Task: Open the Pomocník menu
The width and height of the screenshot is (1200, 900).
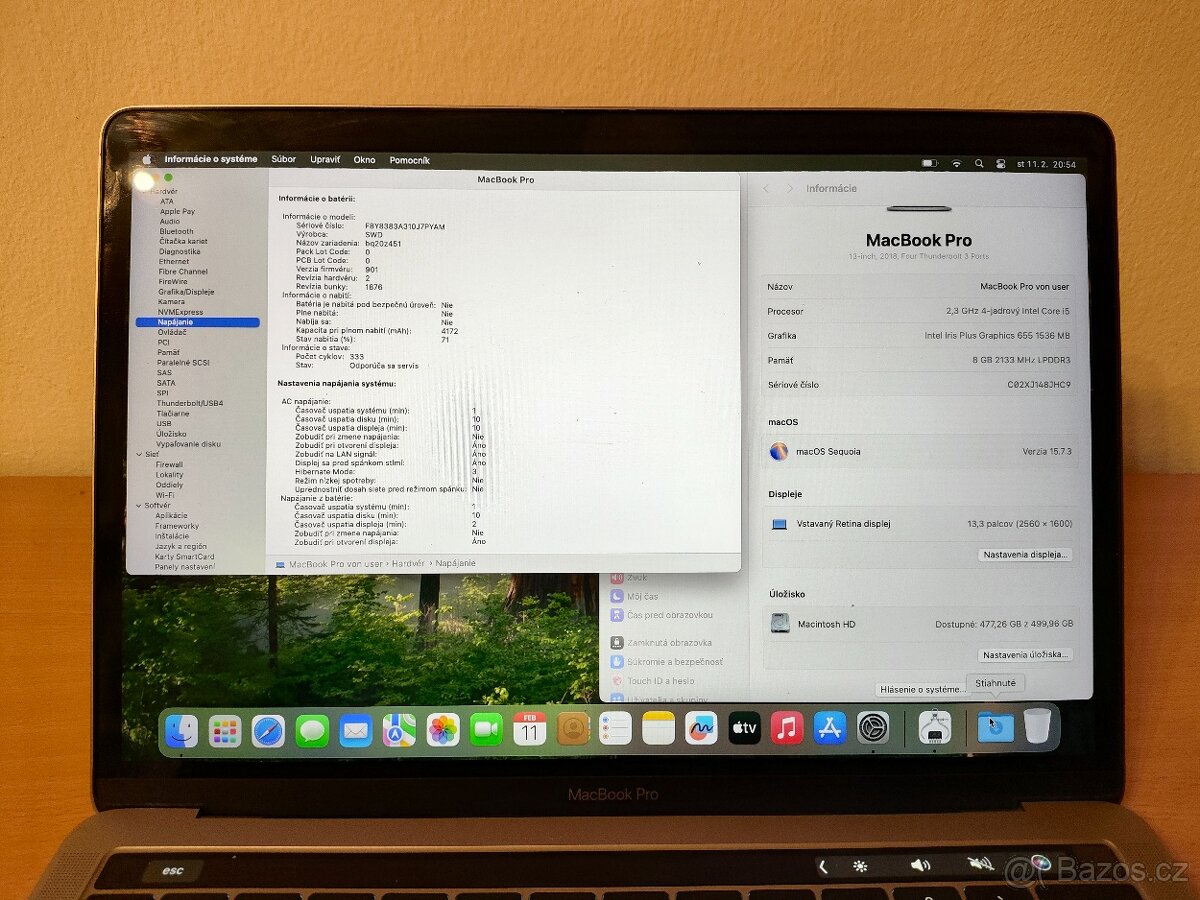Action: pos(410,160)
